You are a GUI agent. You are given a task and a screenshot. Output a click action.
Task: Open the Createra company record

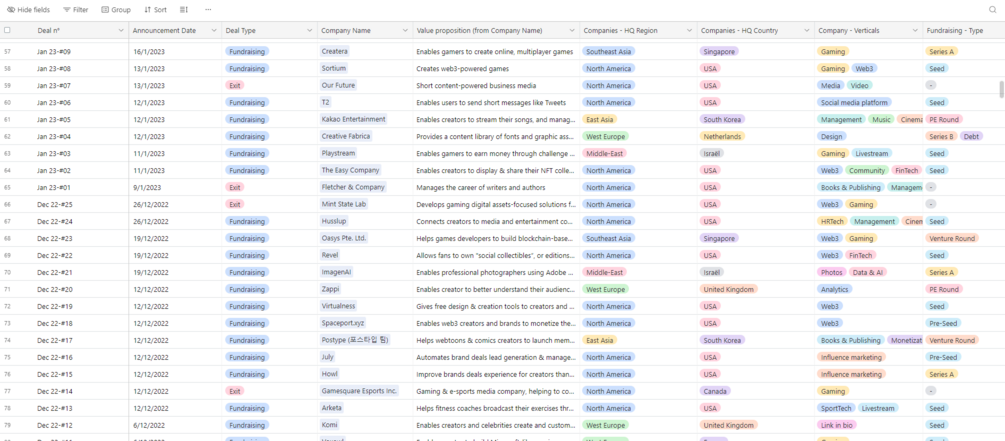(336, 51)
